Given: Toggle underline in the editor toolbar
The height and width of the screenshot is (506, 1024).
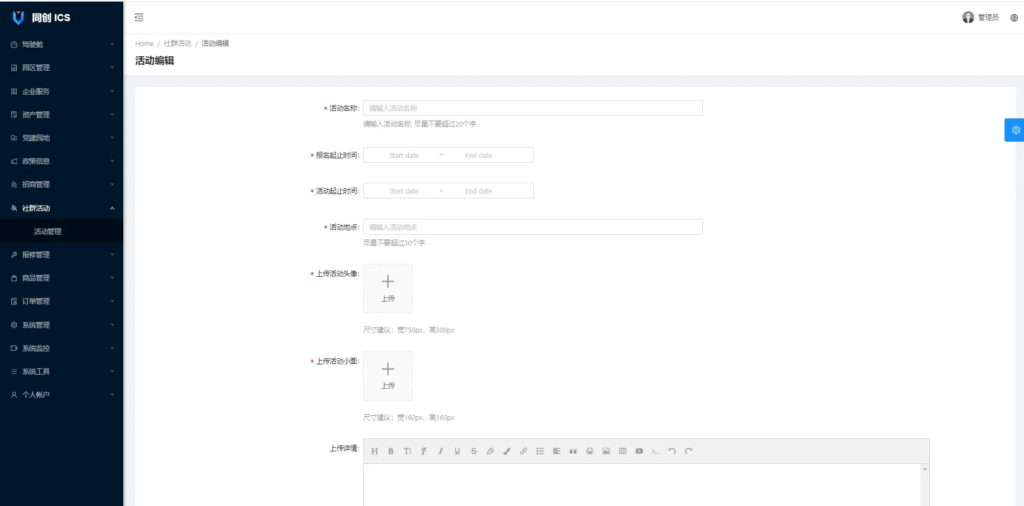Looking at the screenshot, I should point(457,451).
